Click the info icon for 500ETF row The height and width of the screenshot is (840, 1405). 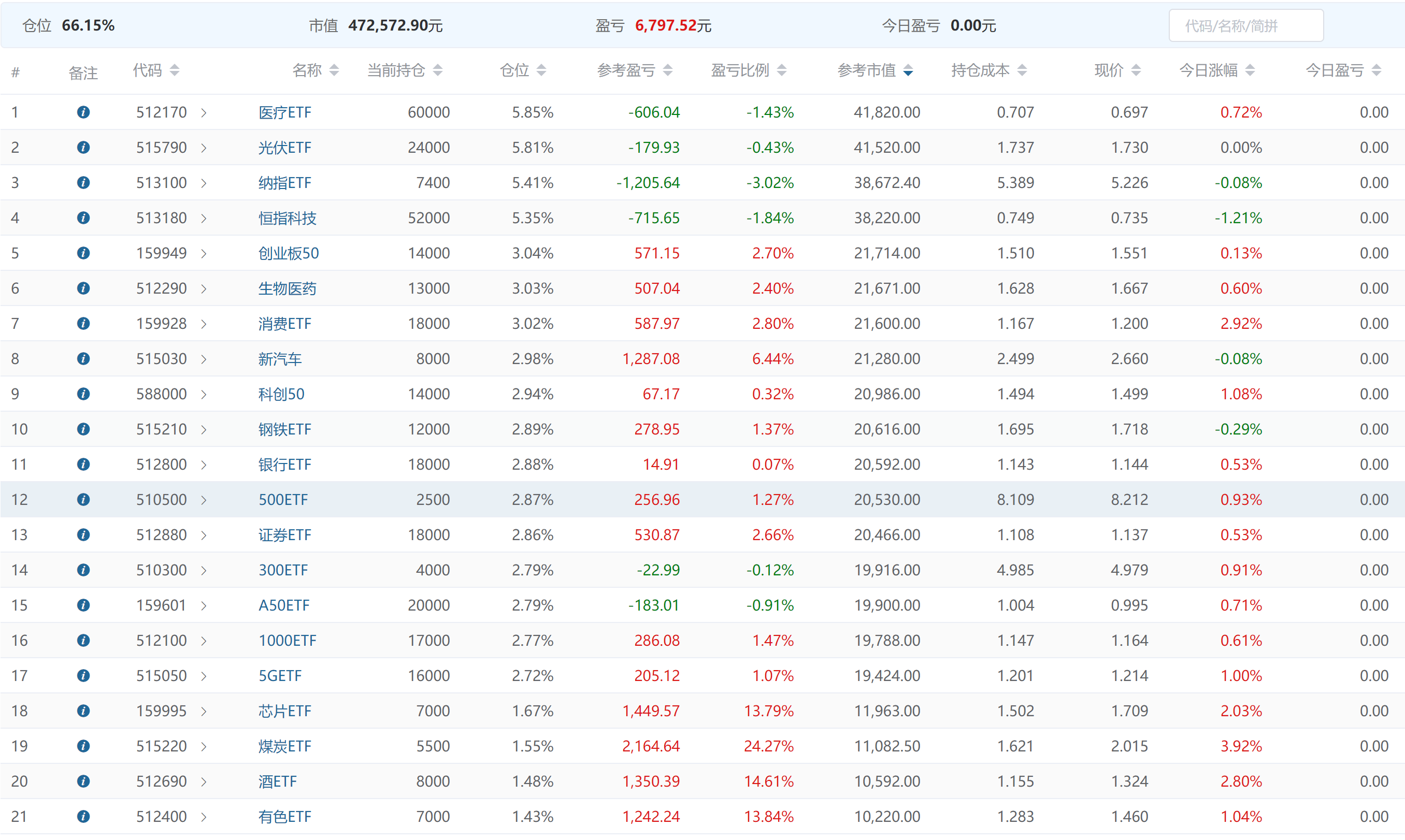click(x=83, y=499)
